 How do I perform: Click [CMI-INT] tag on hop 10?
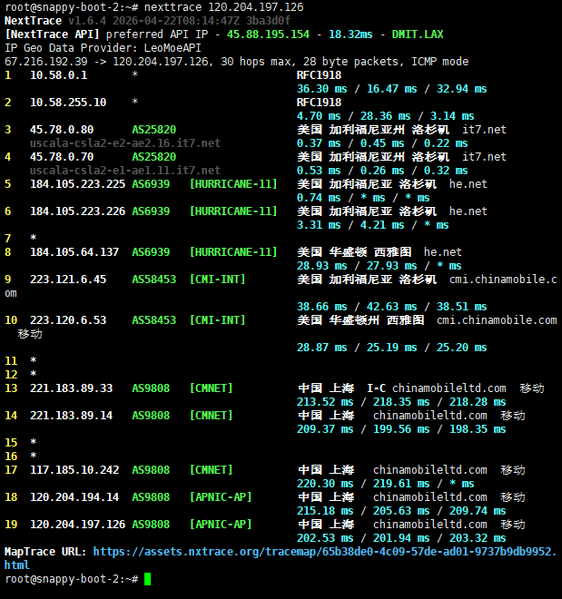[x=217, y=320]
